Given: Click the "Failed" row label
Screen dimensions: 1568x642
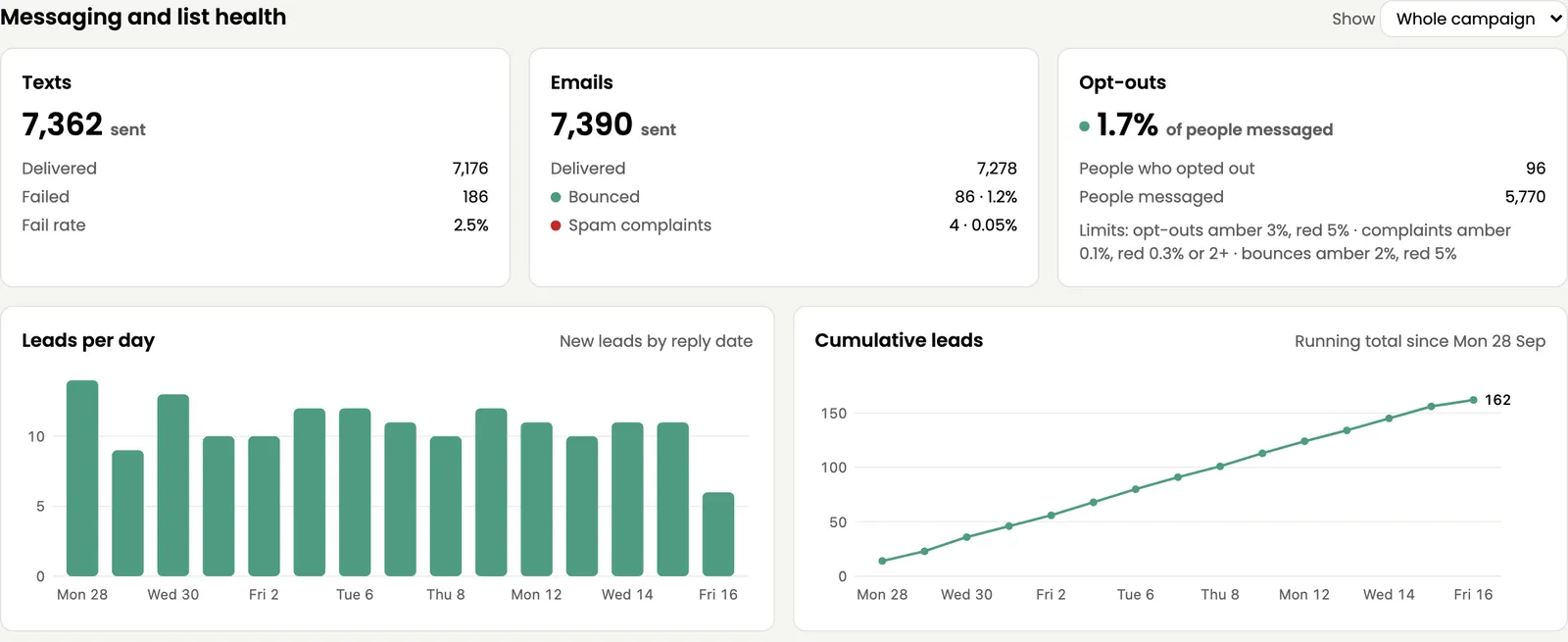Looking at the screenshot, I should coord(46,197).
